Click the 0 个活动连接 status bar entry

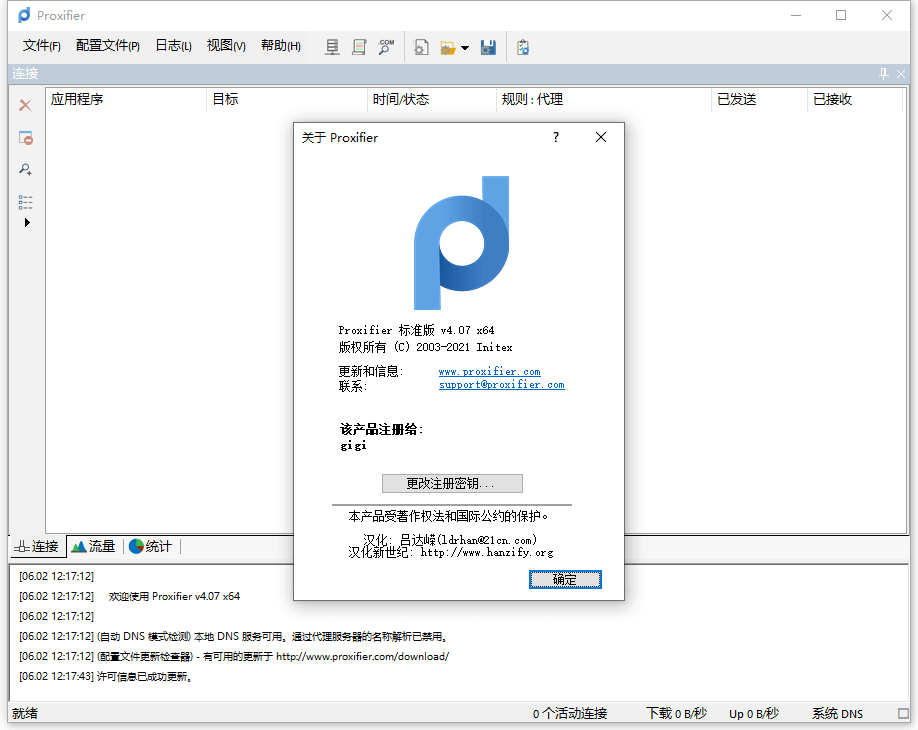[x=570, y=713]
